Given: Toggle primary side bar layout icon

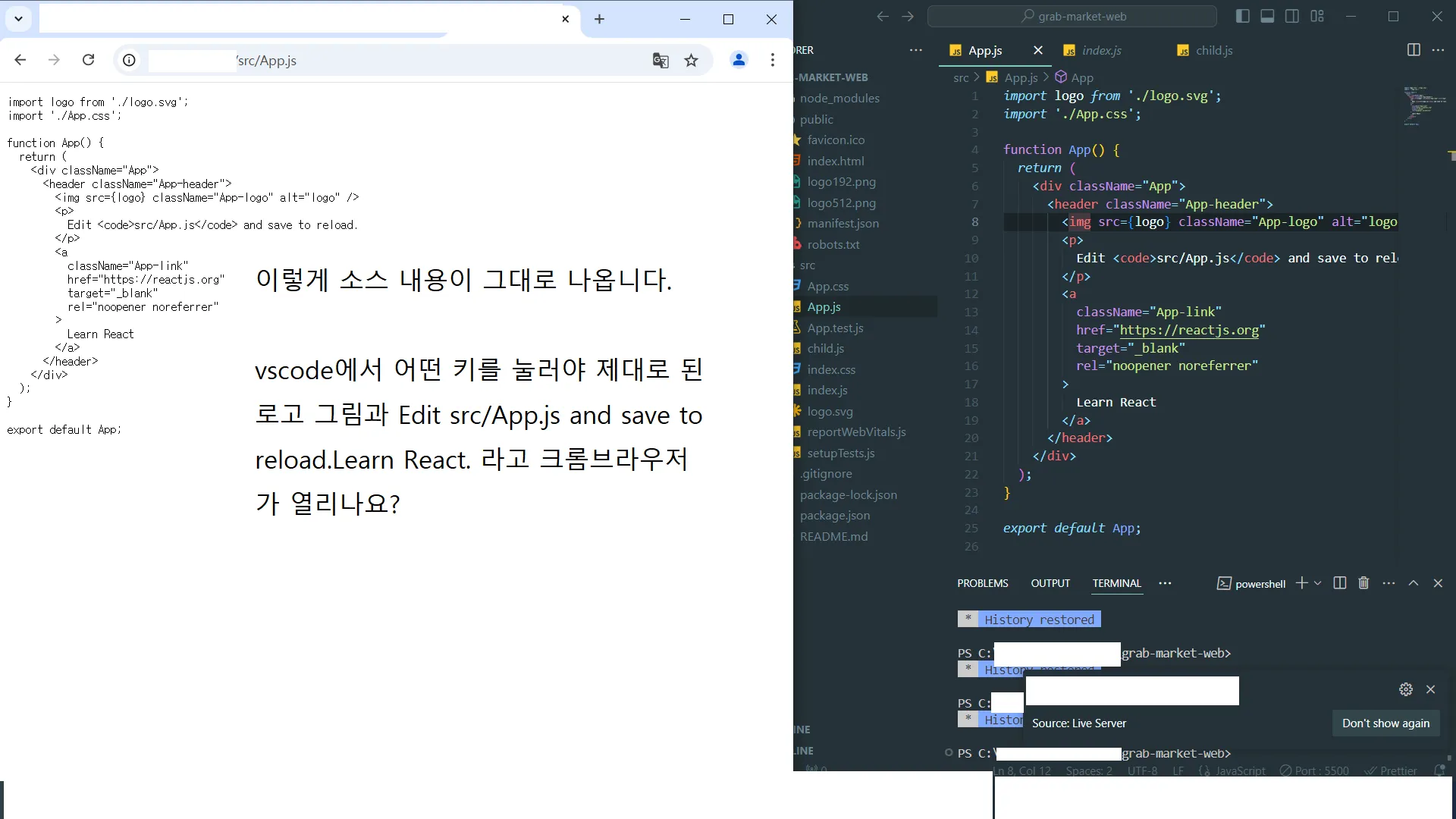Looking at the screenshot, I should (x=1242, y=16).
